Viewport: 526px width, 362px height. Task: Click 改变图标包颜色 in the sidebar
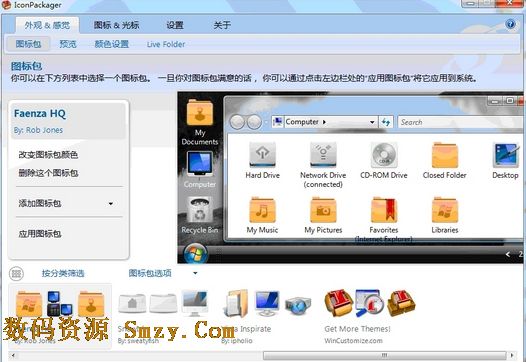48,155
